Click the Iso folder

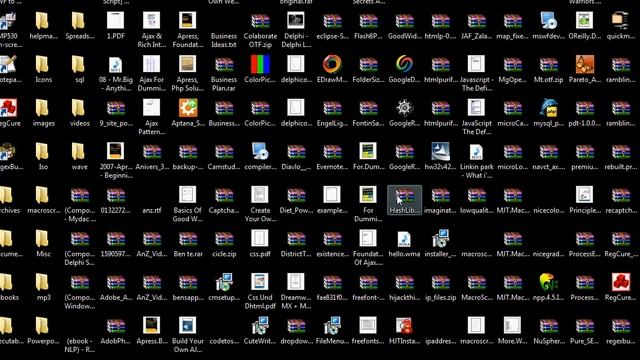point(42,151)
